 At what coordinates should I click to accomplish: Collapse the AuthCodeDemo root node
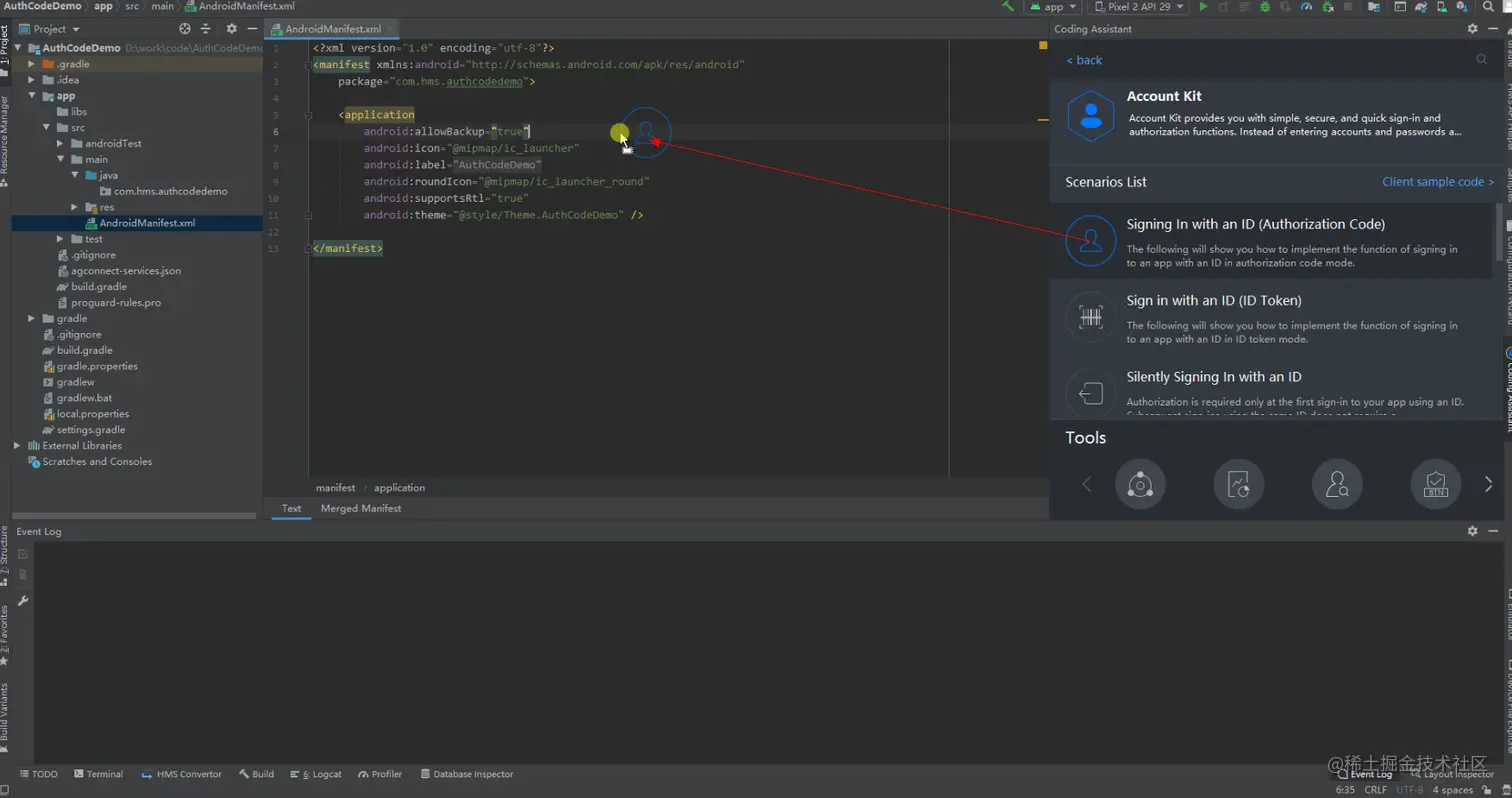[x=20, y=48]
